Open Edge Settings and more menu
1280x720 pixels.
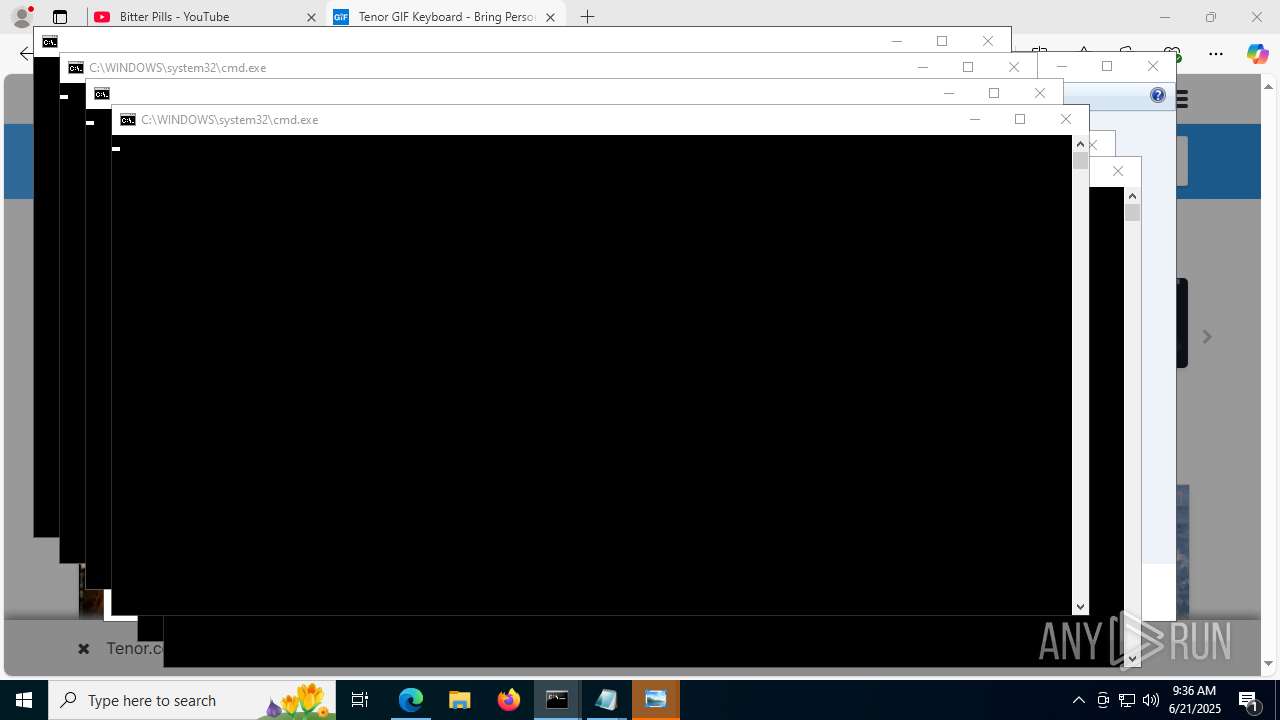pyautogui.click(x=1216, y=54)
